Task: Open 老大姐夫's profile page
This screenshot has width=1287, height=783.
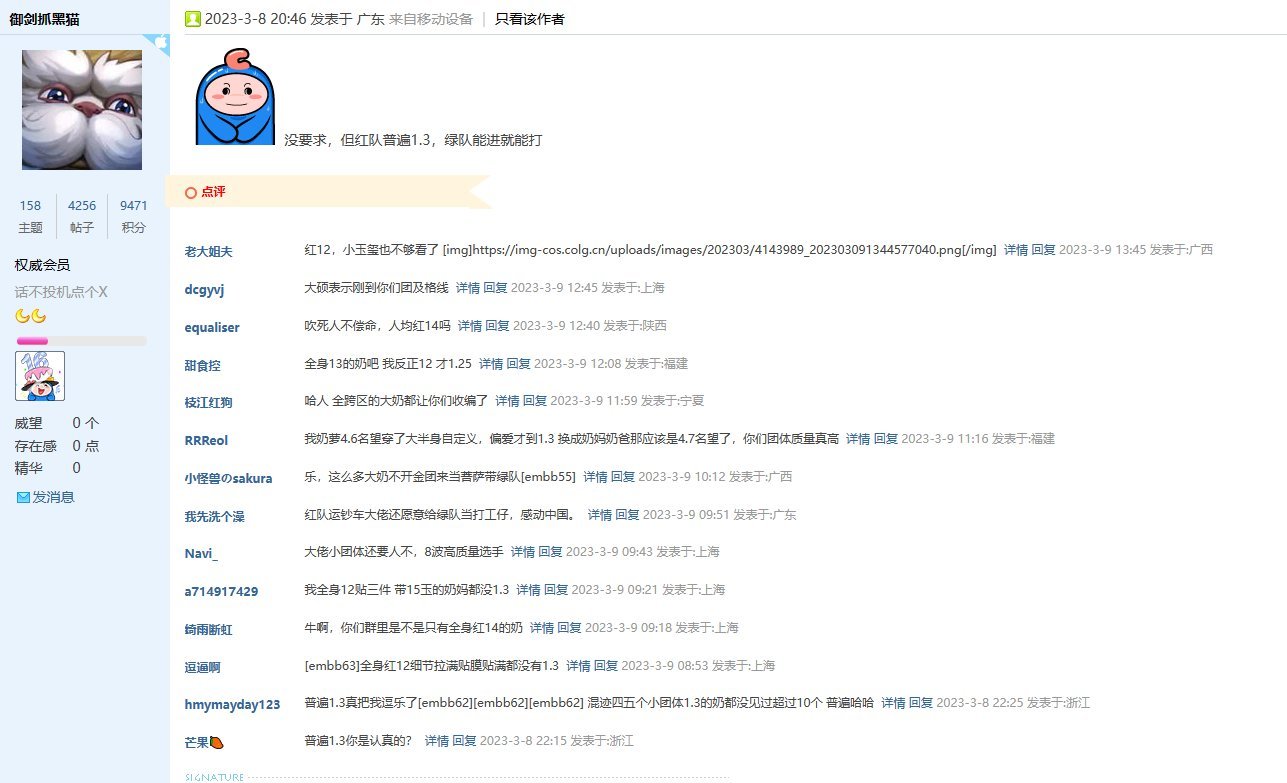Action: point(208,249)
